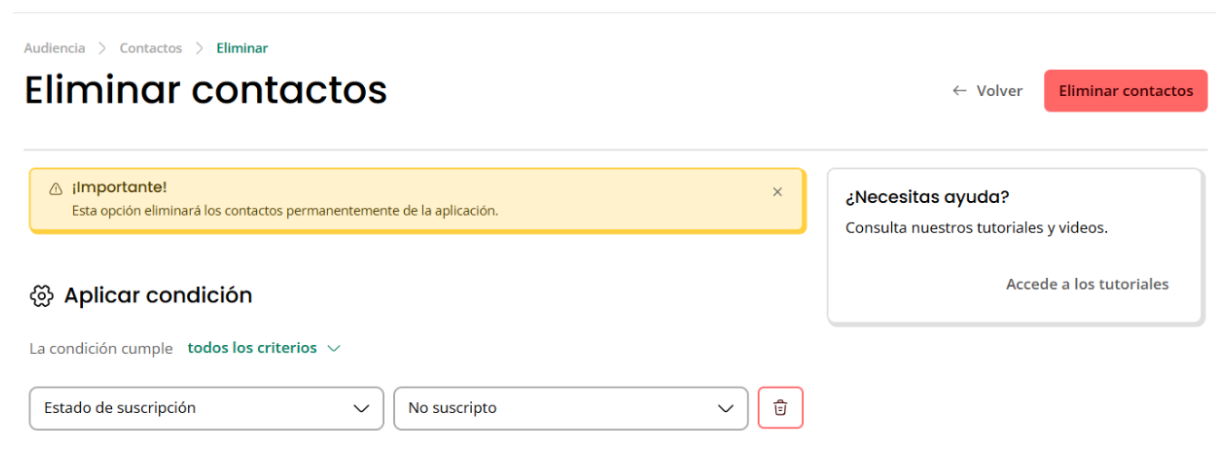
Task: Click the warning triangle icon in the alert
Action: click(x=56, y=188)
